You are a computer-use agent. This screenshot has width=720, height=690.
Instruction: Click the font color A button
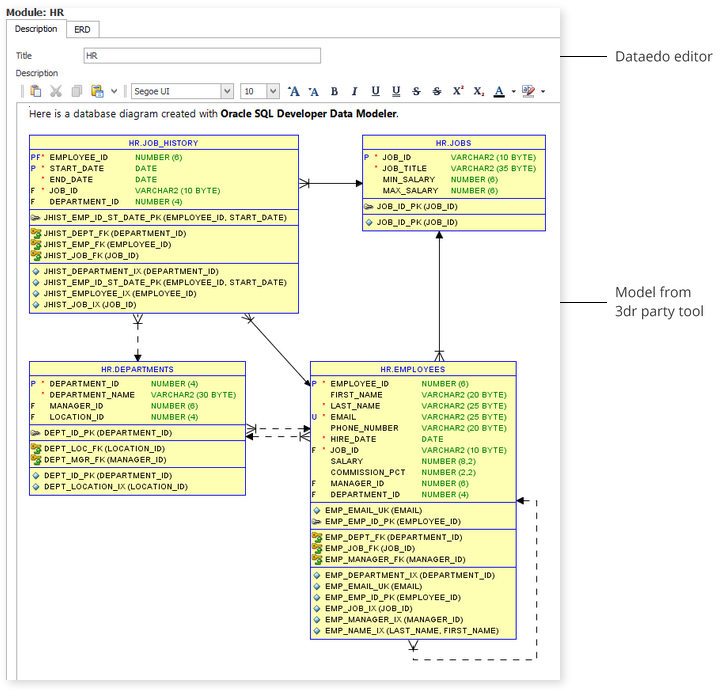pos(499,91)
